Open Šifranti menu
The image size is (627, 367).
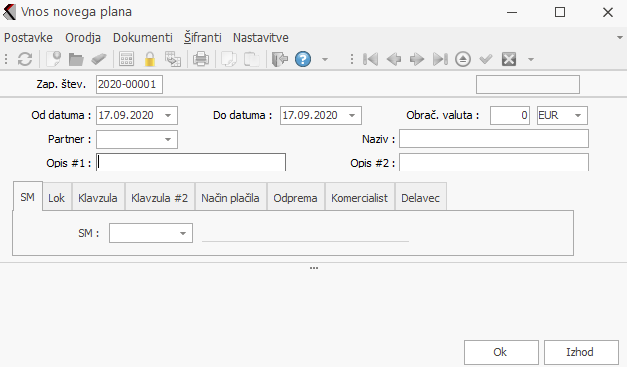pos(203,38)
